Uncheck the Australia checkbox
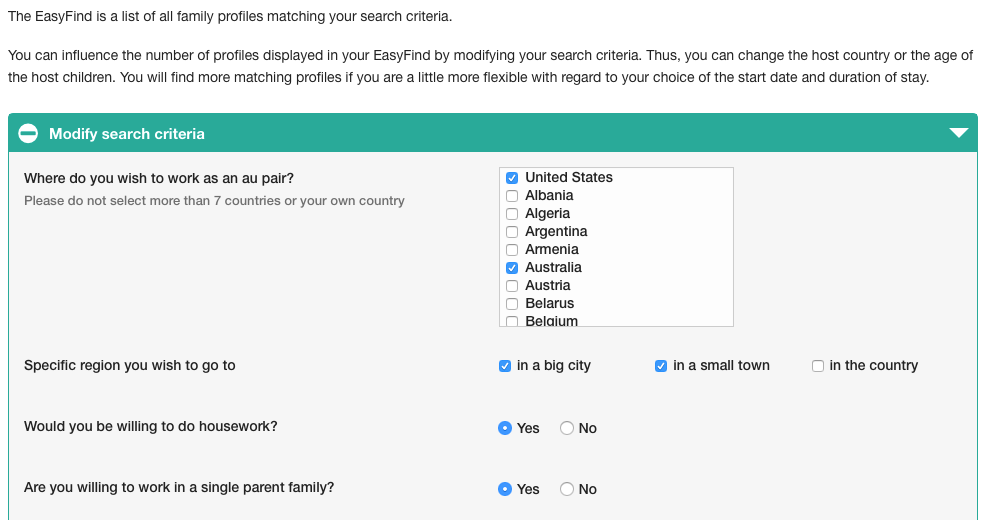The width and height of the screenshot is (995, 520). [x=512, y=268]
